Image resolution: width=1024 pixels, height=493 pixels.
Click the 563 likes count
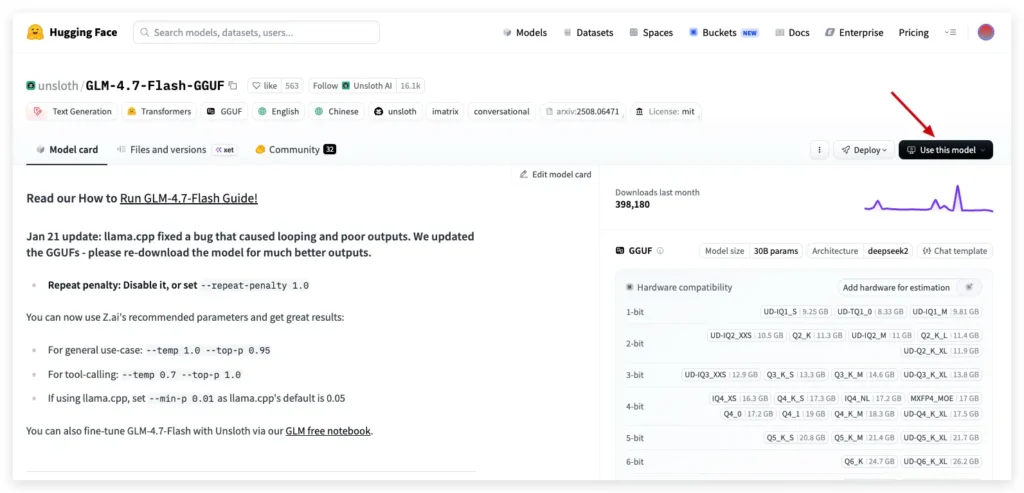[x=292, y=86]
